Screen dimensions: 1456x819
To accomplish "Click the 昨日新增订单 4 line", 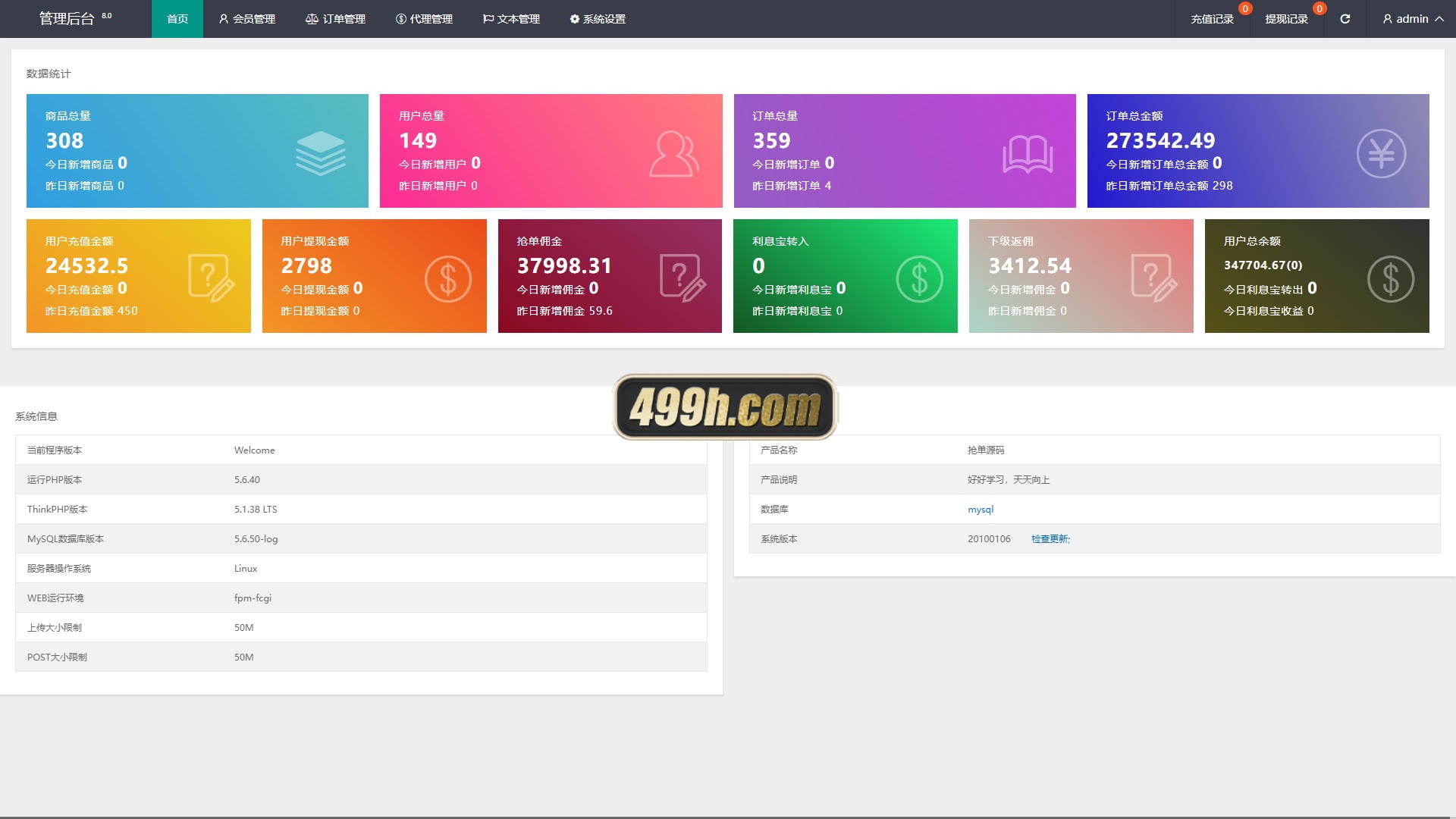I will (792, 186).
